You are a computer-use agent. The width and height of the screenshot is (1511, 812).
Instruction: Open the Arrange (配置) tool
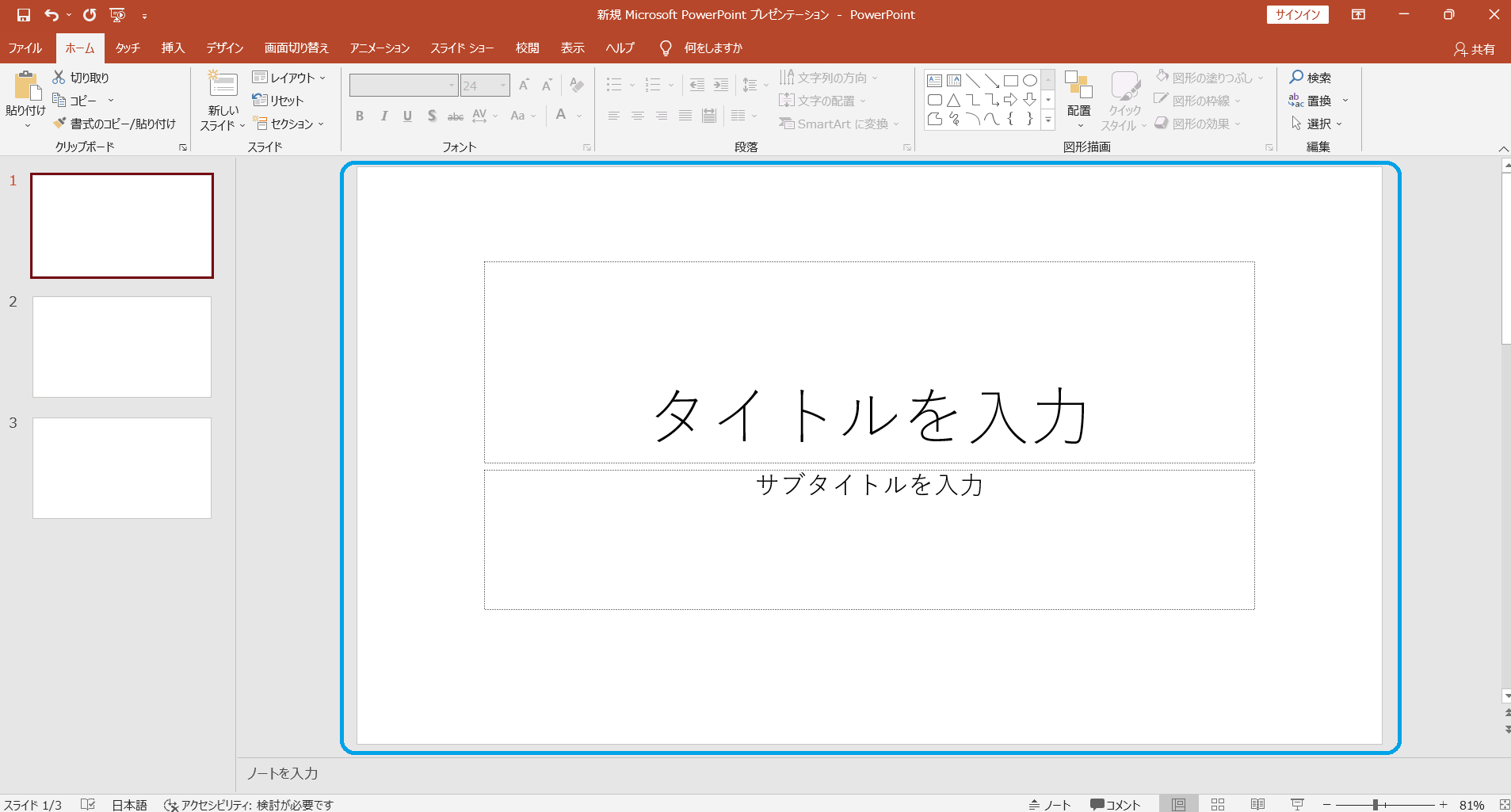pos(1078,95)
